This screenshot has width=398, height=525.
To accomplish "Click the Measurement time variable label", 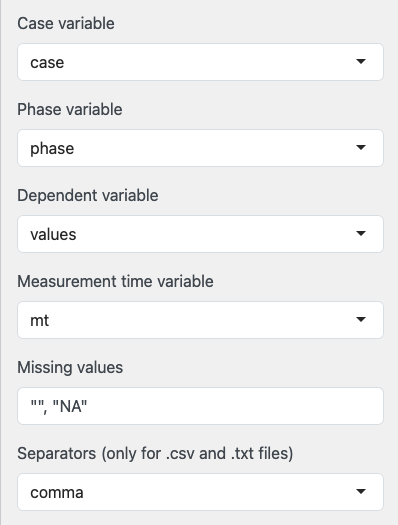I will coord(115,281).
